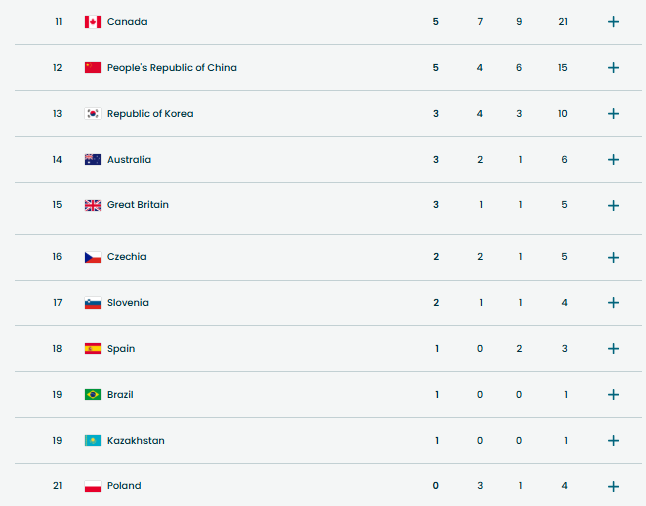Open the Australia country link
The width and height of the screenshot is (646, 506).
[x=129, y=160]
